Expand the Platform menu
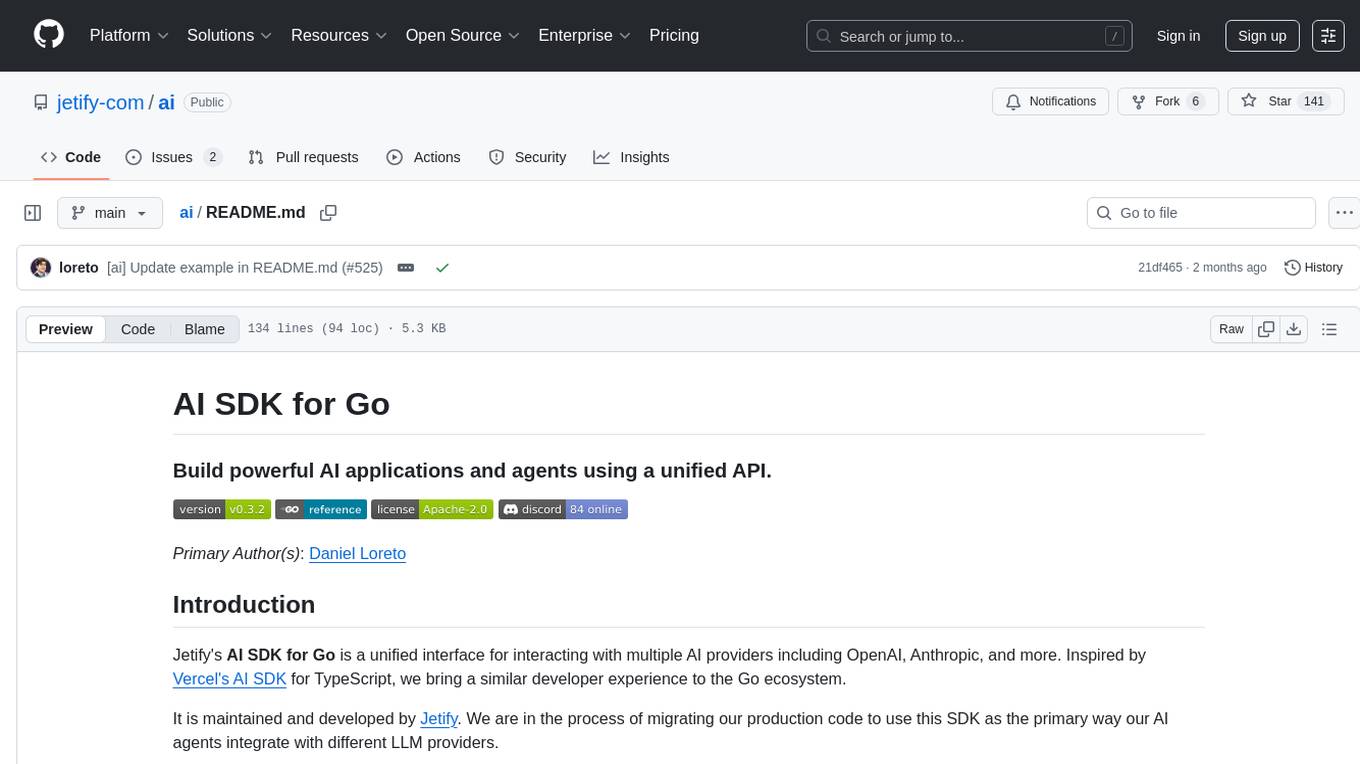 click(x=129, y=35)
